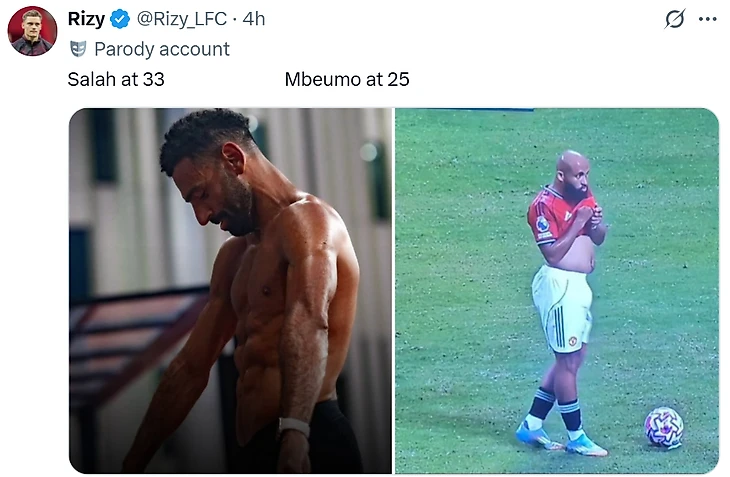The image size is (730, 477).
Task: Click the blue verified checkmark badge
Action: coord(120,19)
